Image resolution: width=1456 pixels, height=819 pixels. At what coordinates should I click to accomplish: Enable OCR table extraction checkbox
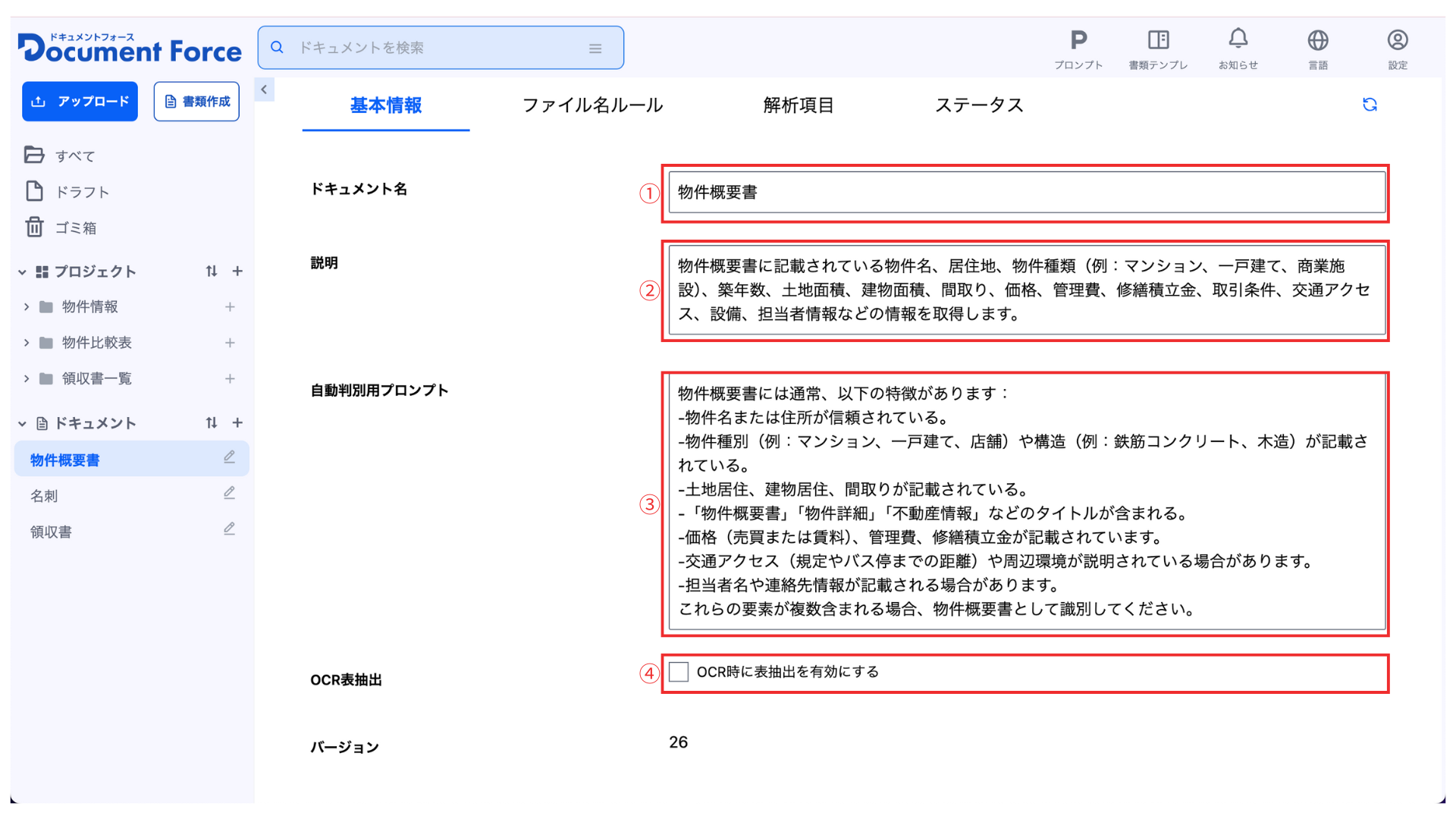679,672
